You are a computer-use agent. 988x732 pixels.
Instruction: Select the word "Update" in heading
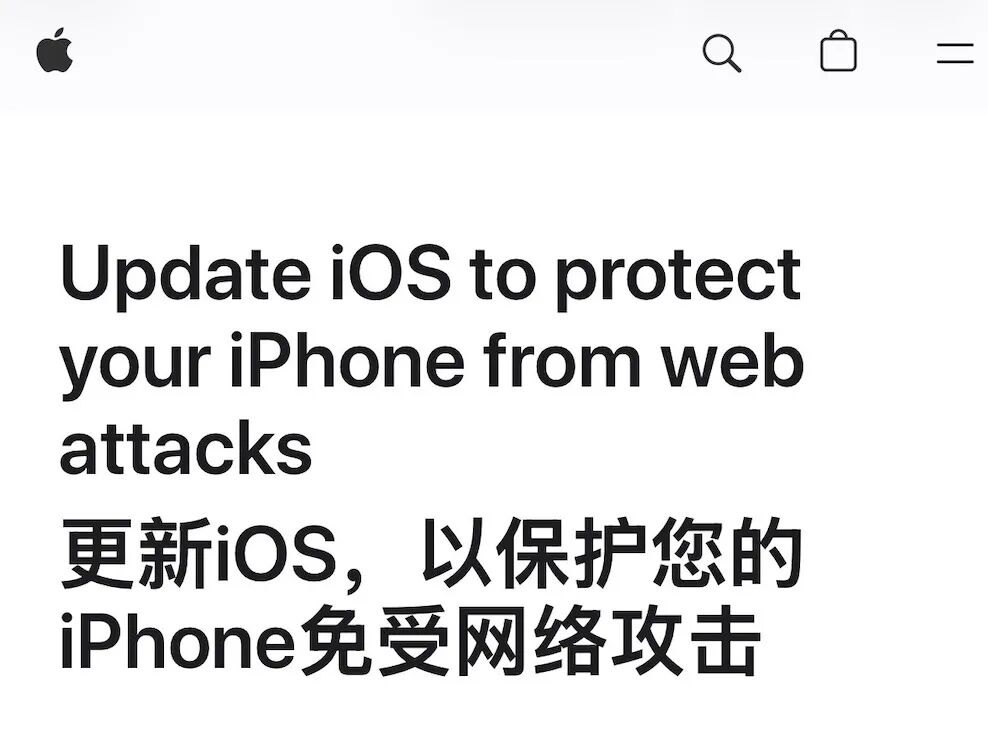pyautogui.click(x=186, y=275)
